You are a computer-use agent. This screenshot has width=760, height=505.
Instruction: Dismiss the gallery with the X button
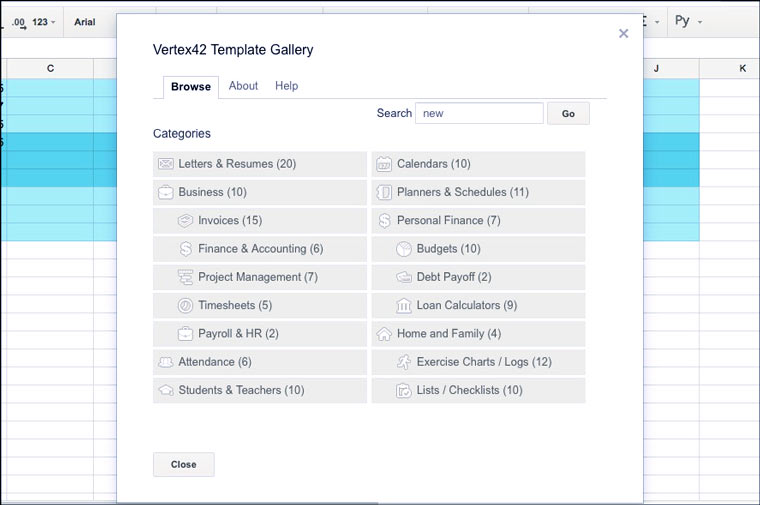[624, 33]
